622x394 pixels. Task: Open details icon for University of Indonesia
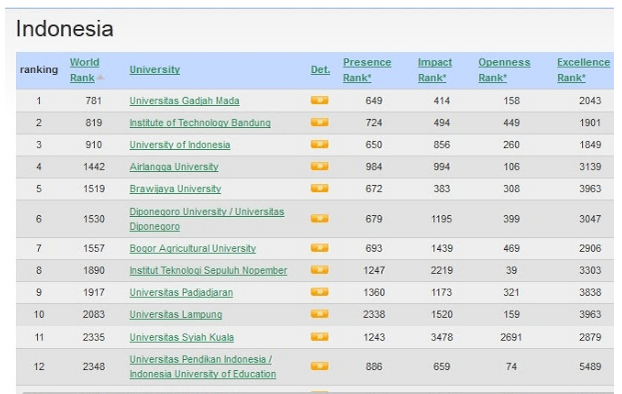(x=319, y=144)
